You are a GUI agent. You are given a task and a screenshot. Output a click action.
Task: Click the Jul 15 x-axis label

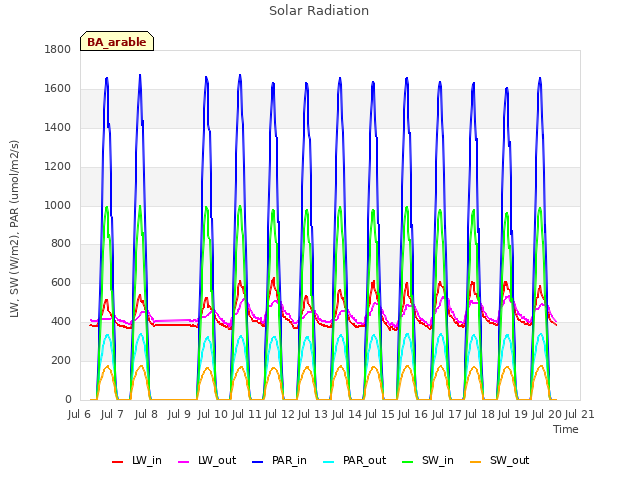coord(380,415)
